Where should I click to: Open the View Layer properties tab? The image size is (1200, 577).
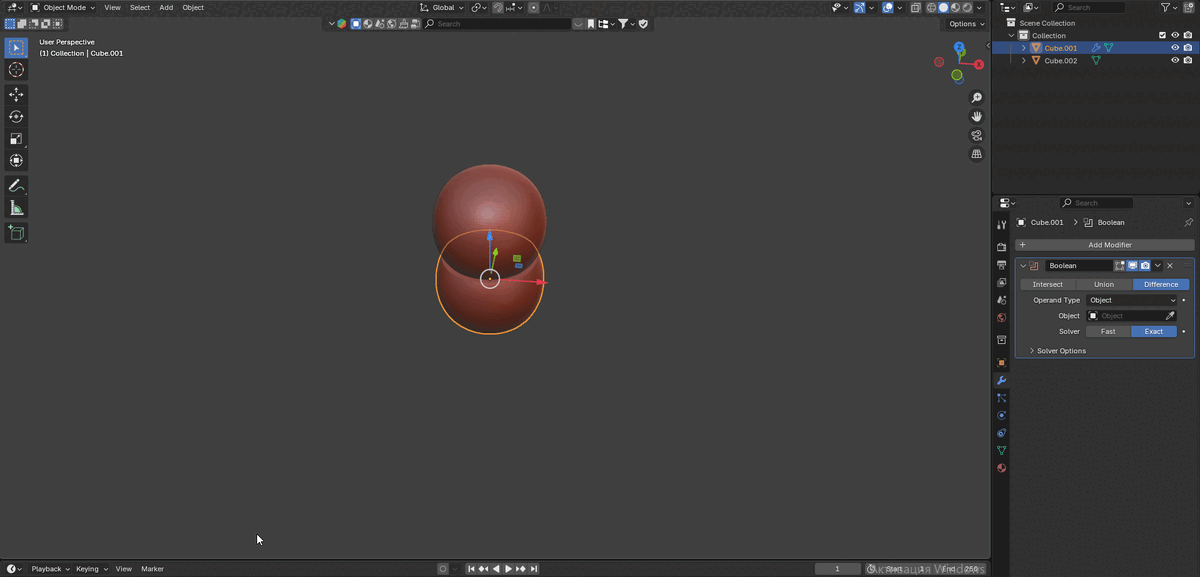coord(1001,283)
